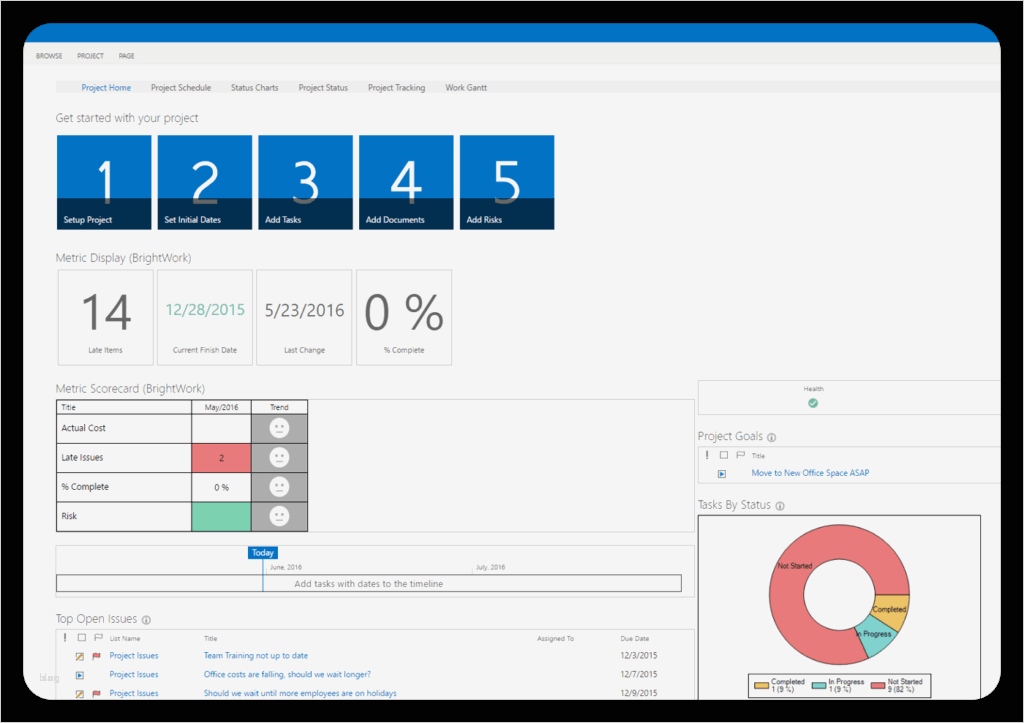Click the green Risk status cell

[x=221, y=517]
